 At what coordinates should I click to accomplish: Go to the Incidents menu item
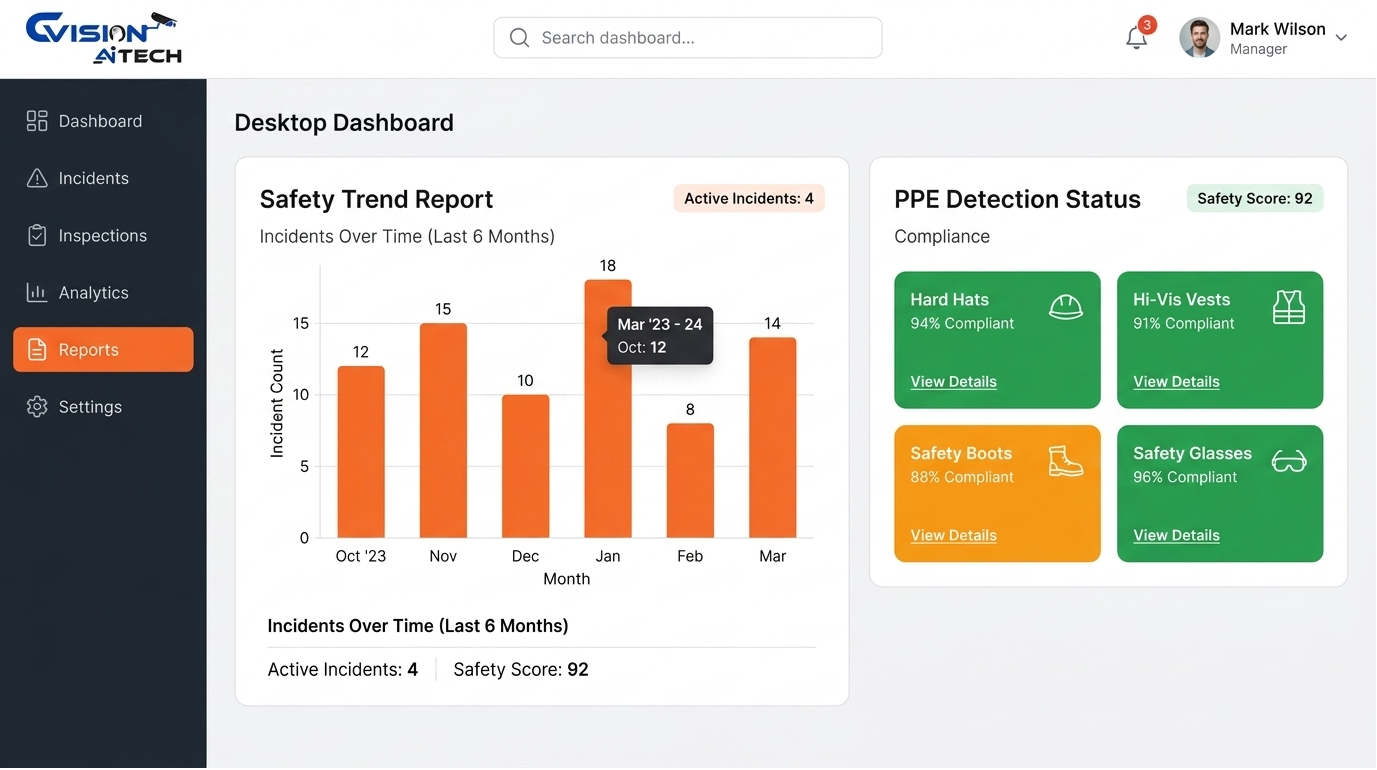(103, 178)
